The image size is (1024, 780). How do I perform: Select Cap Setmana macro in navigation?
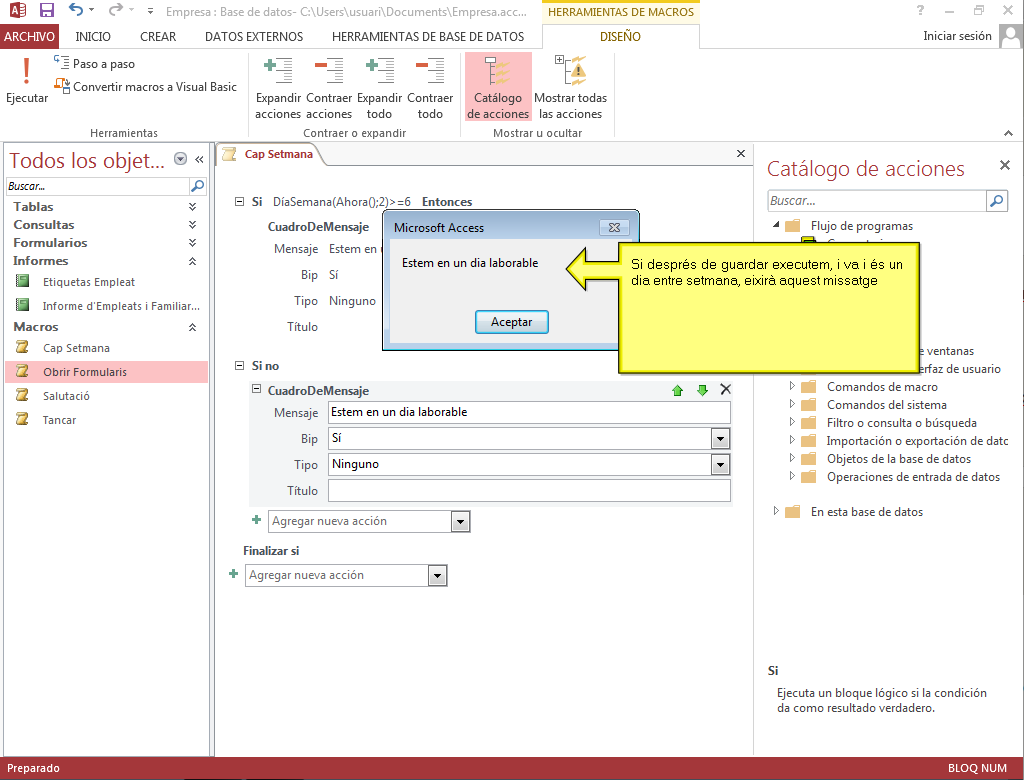76,348
